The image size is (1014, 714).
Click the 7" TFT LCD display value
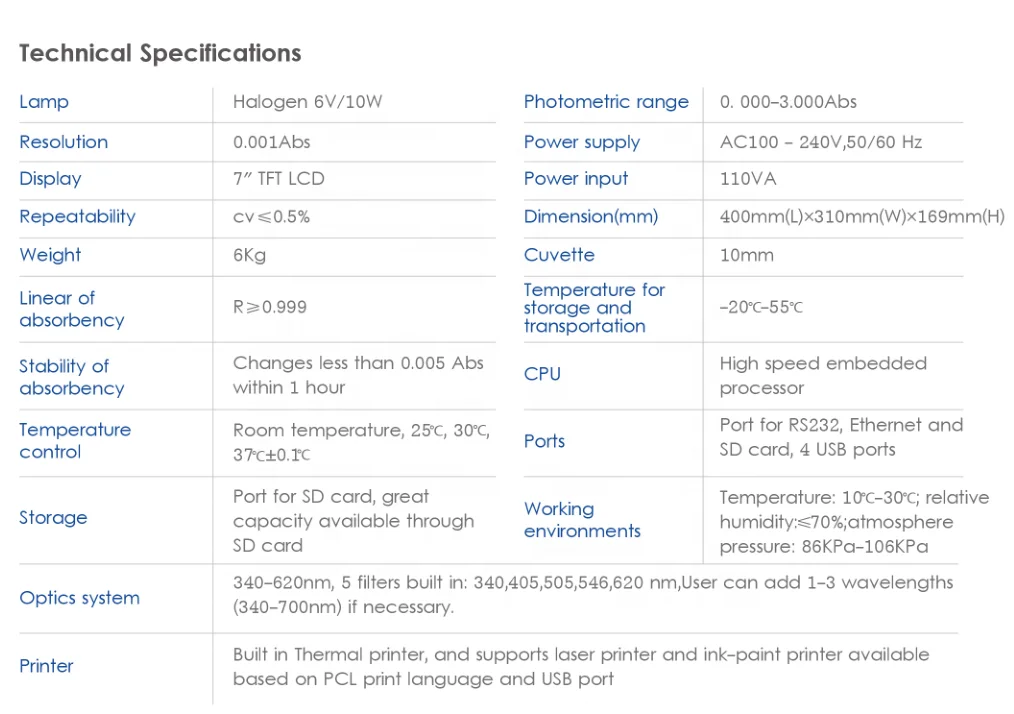(279, 178)
